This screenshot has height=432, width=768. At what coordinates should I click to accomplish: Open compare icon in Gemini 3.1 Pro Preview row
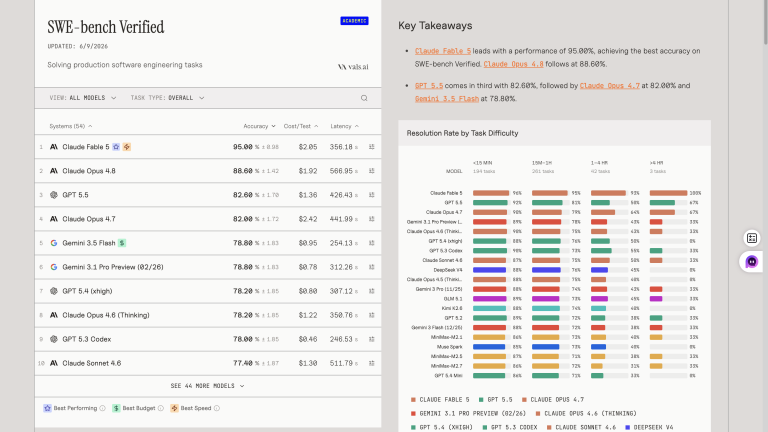click(372, 267)
